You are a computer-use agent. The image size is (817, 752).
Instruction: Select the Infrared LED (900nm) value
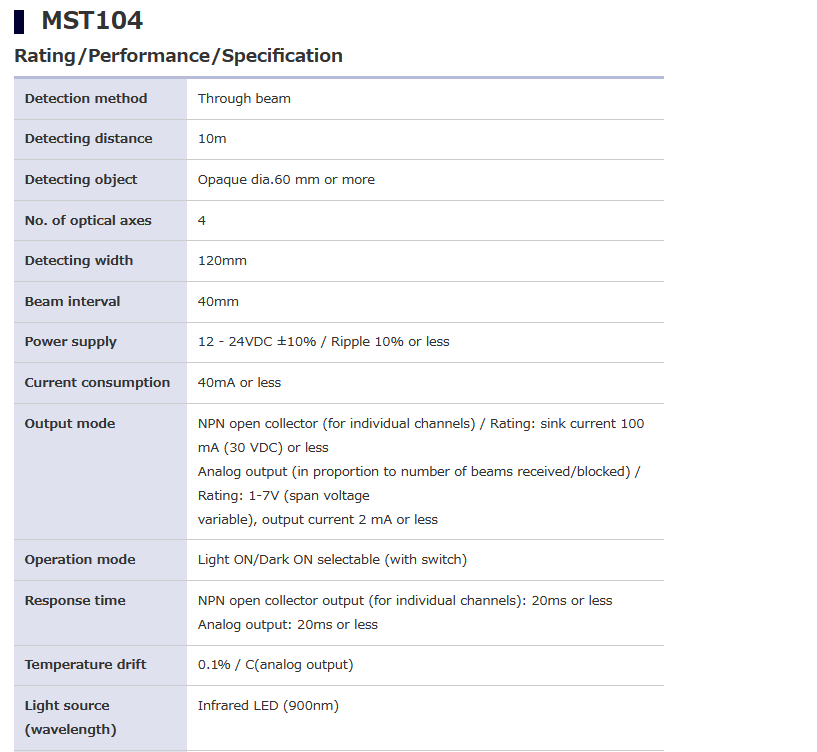pos(268,706)
